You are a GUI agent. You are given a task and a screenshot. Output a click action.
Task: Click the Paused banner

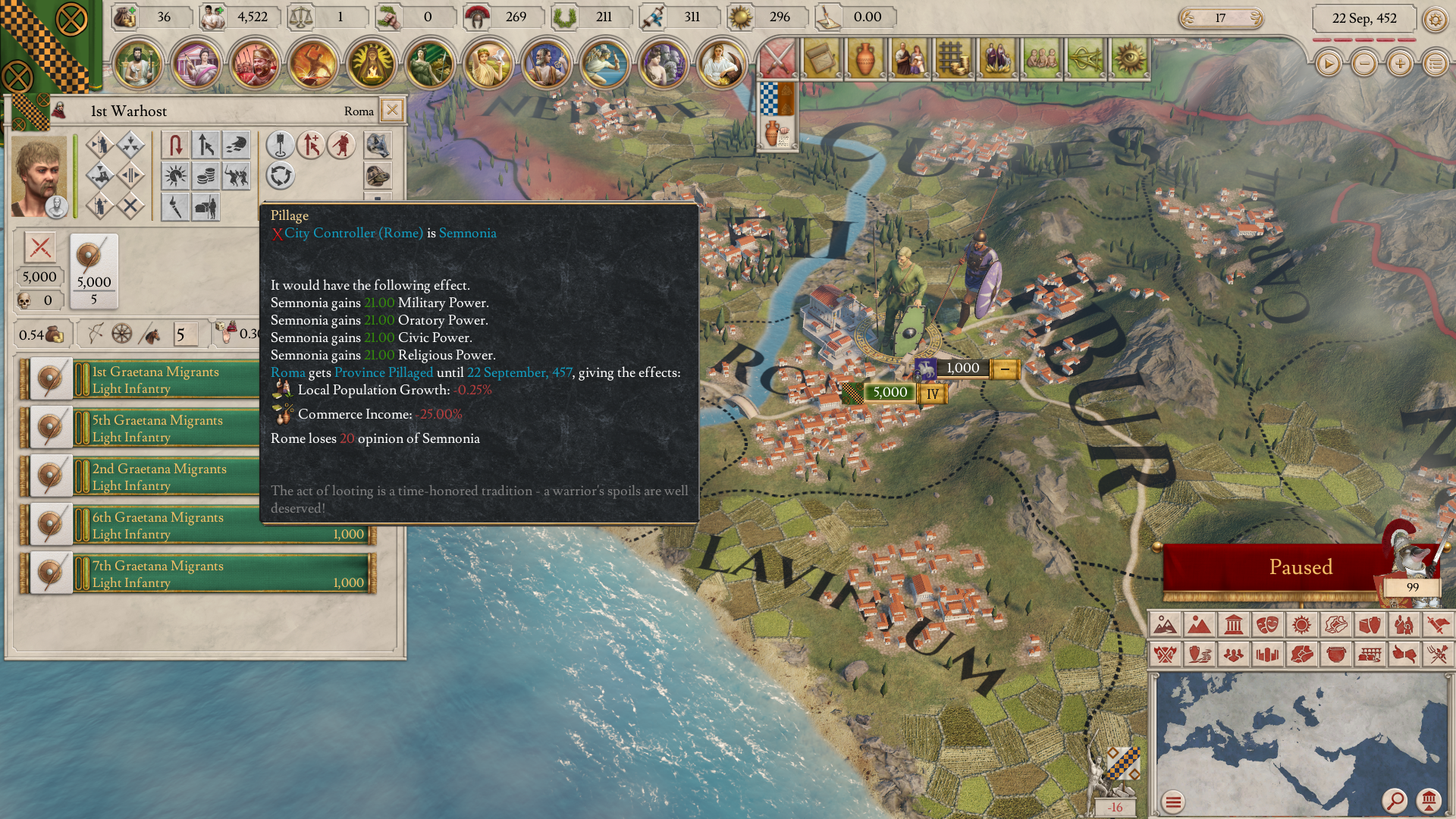pos(1301,567)
